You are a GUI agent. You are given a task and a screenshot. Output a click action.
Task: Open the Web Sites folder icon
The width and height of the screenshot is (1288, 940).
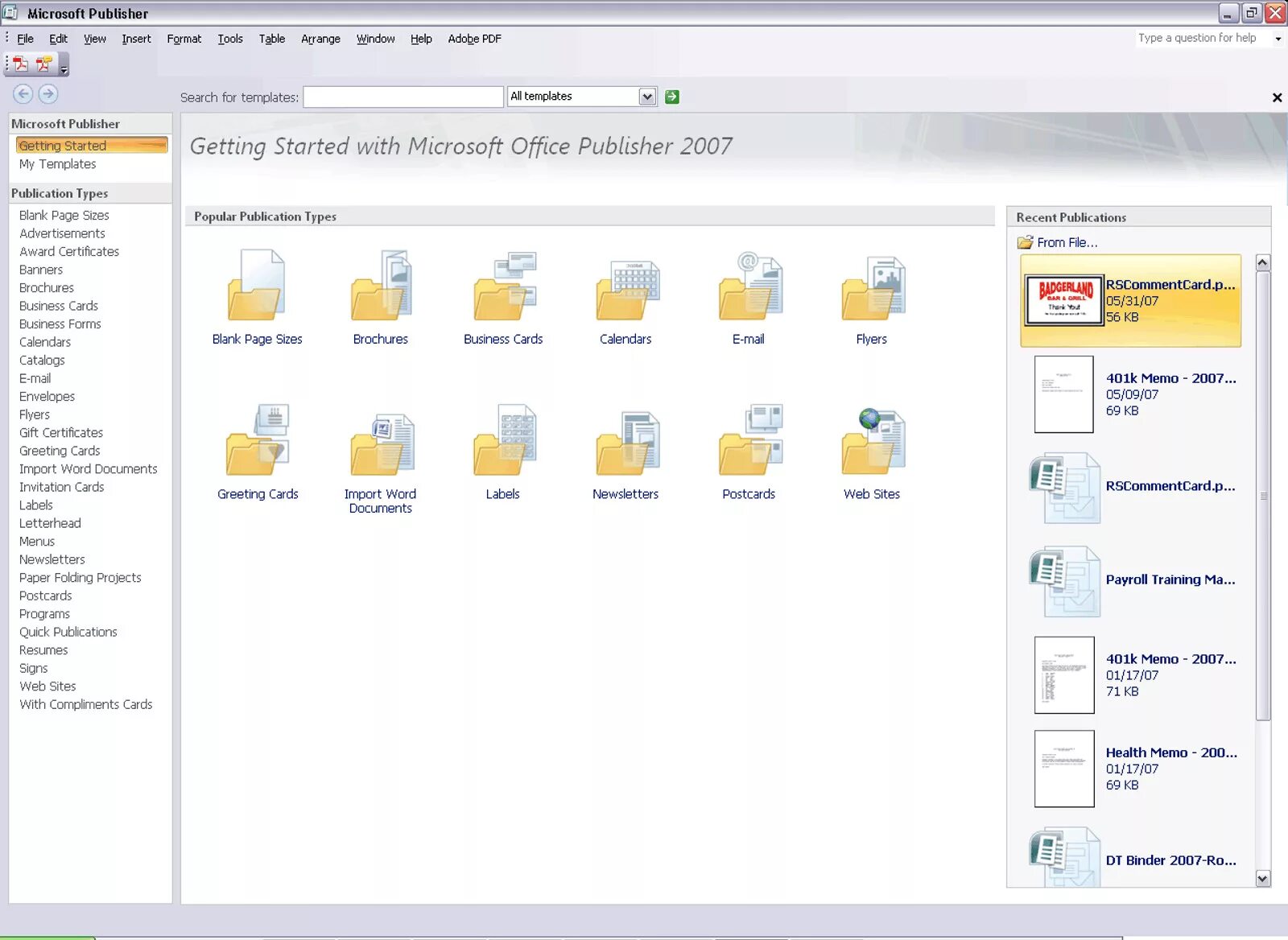point(873,441)
